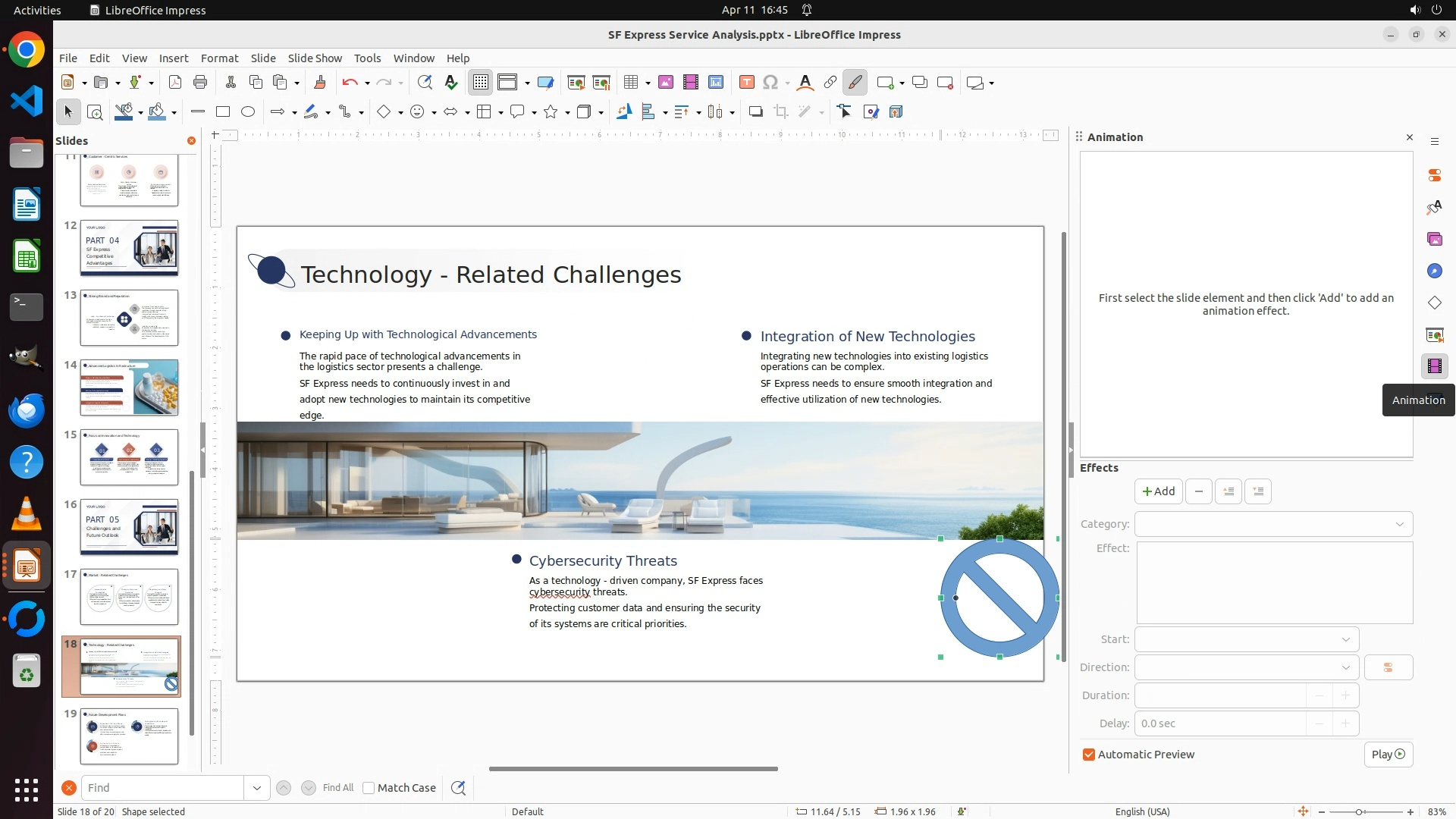Toggle the Display Grid button

(481, 83)
